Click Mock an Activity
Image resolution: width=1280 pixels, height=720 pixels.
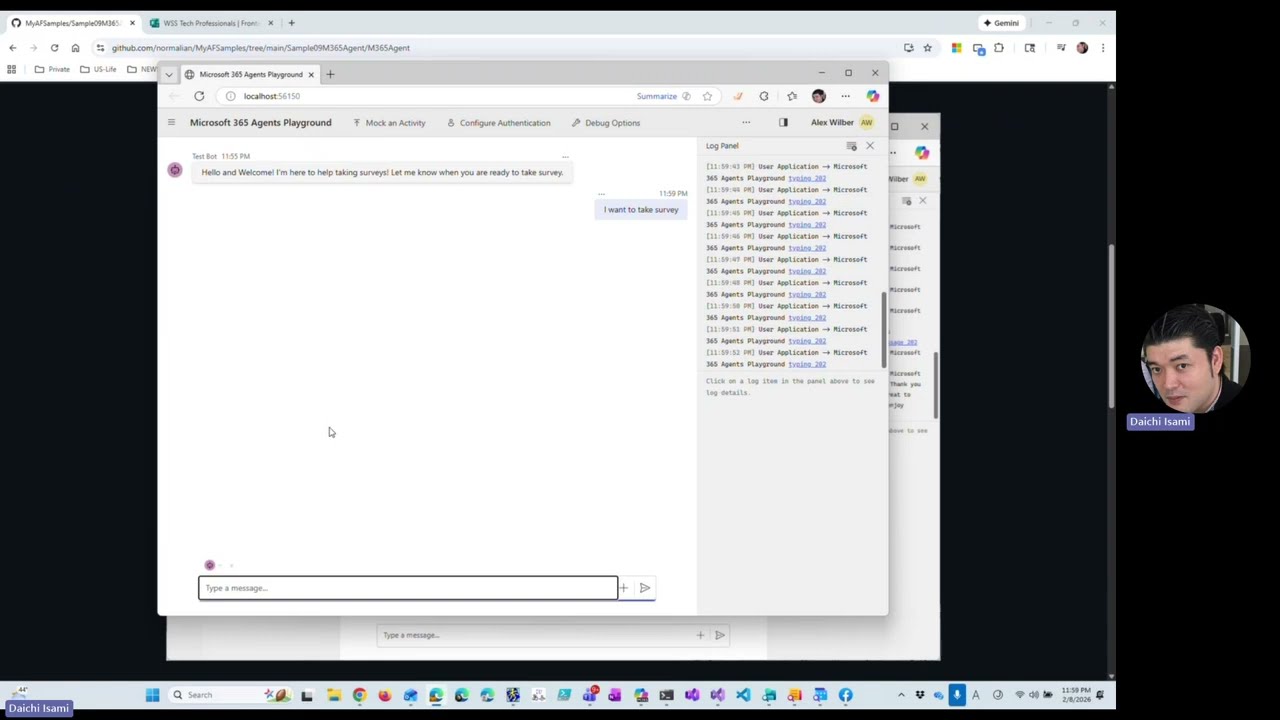389,123
